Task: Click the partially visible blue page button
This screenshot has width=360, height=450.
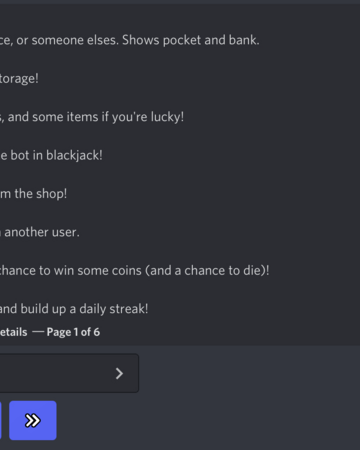Action: (x=1, y=420)
